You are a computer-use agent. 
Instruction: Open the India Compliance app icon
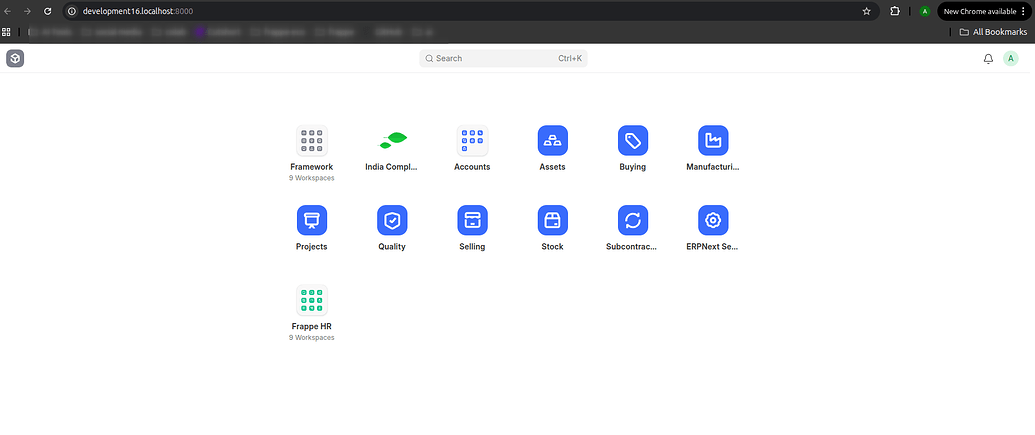tap(392, 141)
